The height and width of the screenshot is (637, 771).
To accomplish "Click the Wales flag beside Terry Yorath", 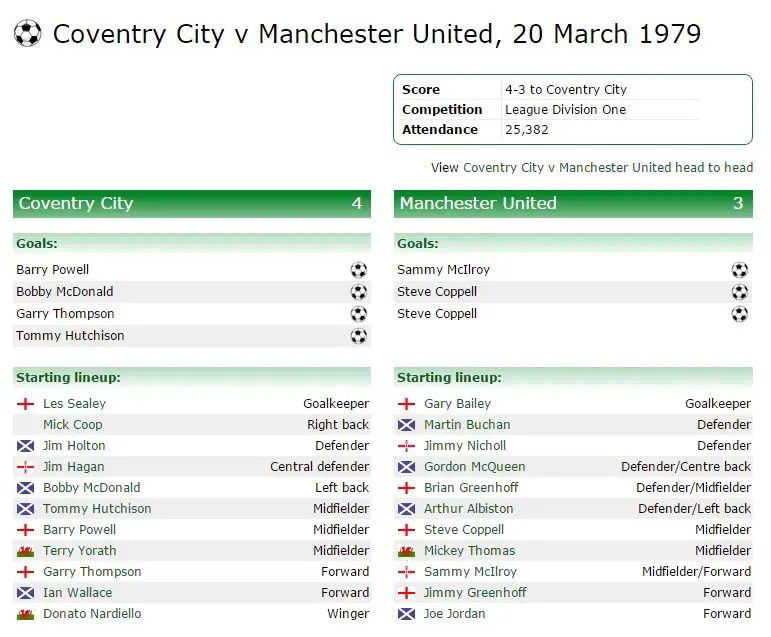I will 26,551.
